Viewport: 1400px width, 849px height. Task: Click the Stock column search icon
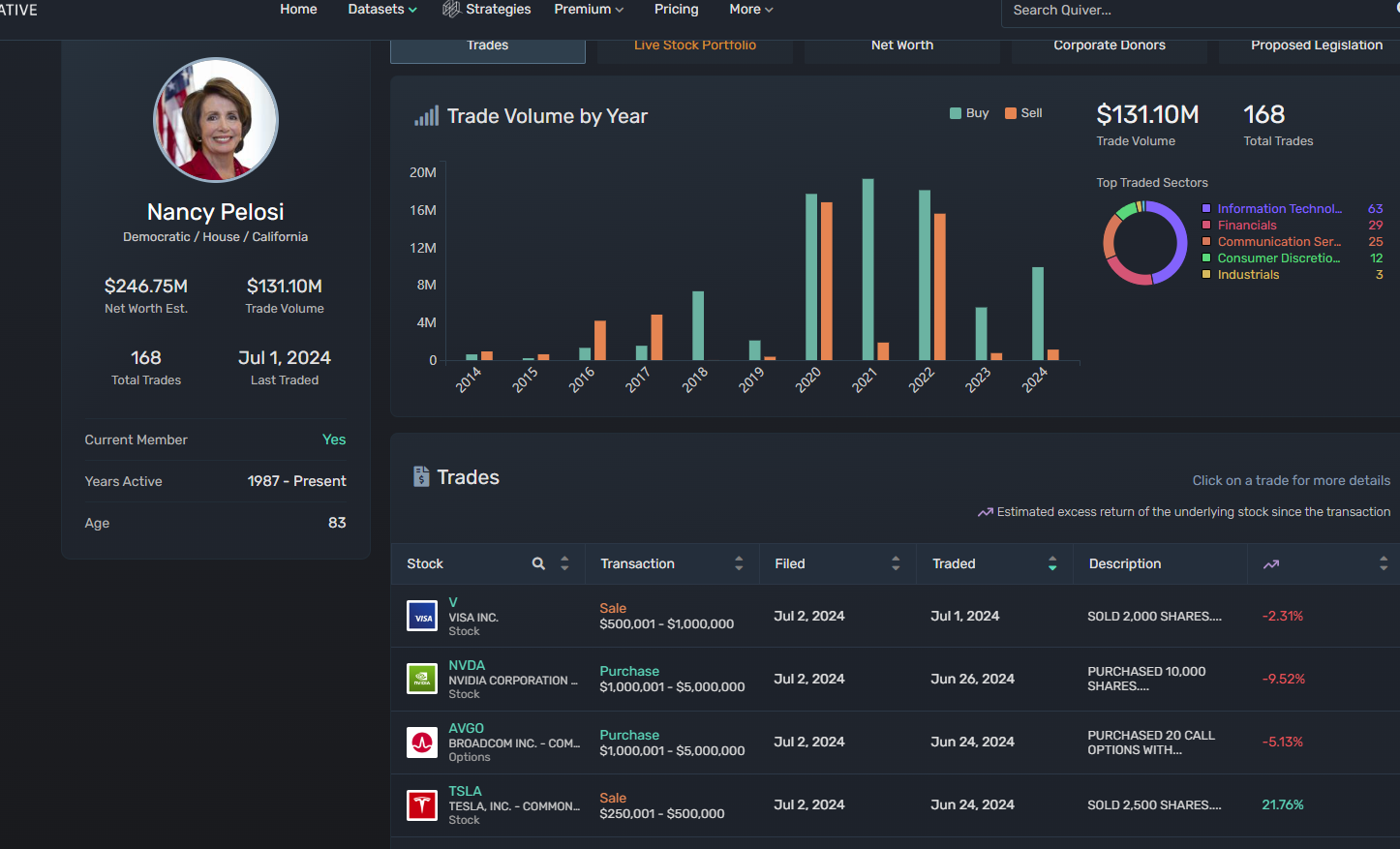pos(538,563)
